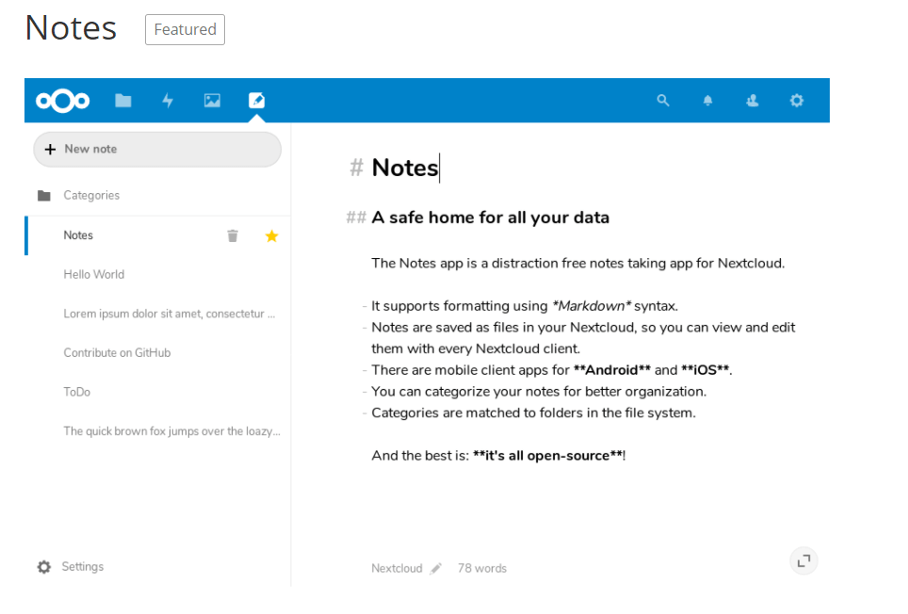Click the Notes heading in editor
Screen dimensions: 908x614
click(x=405, y=168)
